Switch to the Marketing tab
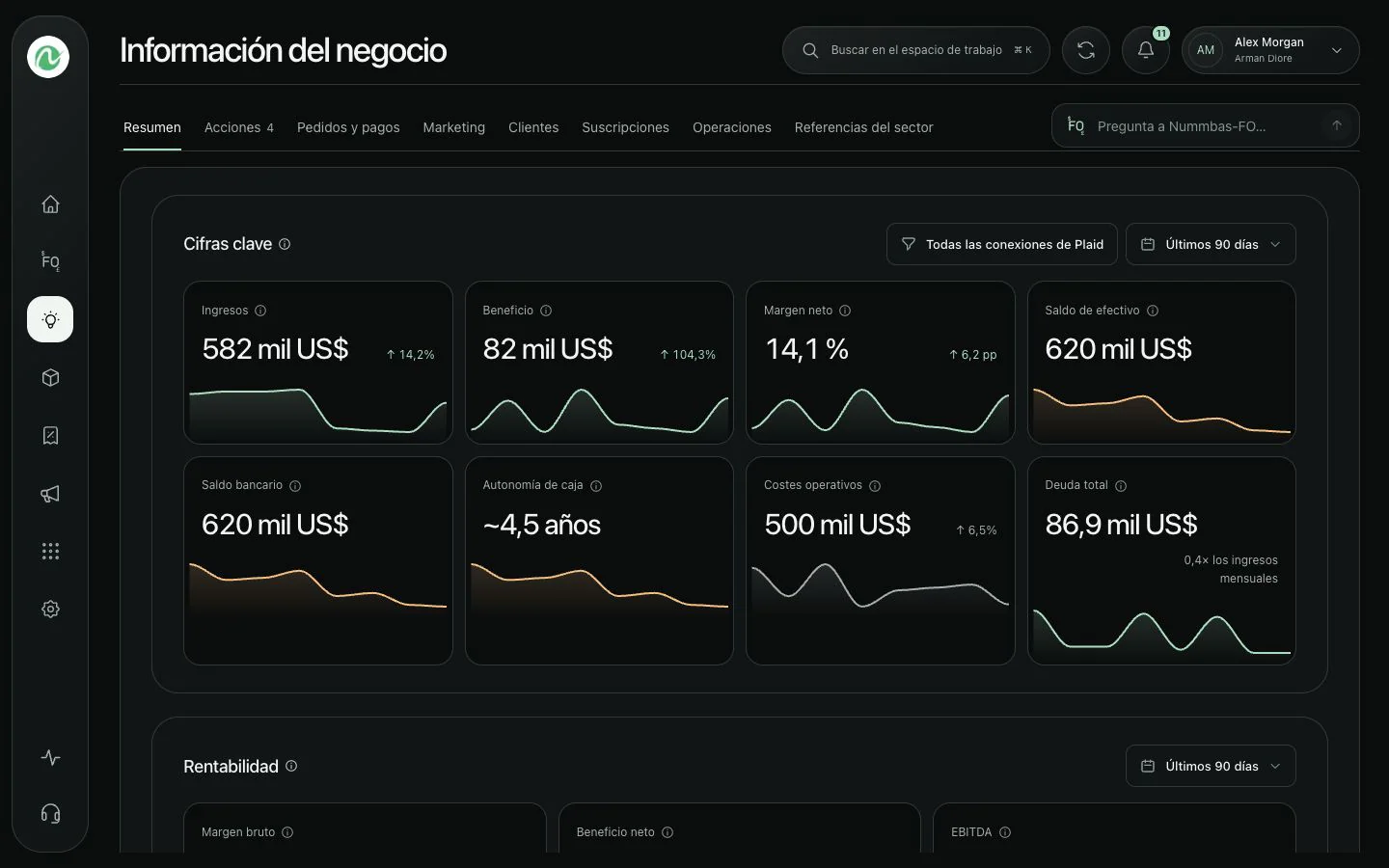 454,127
